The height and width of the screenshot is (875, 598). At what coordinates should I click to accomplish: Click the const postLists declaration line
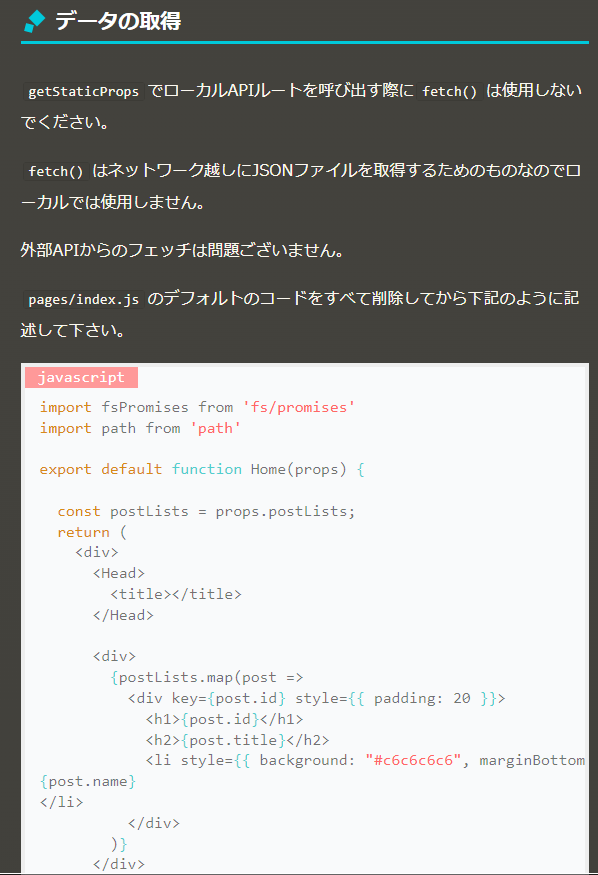(206, 511)
